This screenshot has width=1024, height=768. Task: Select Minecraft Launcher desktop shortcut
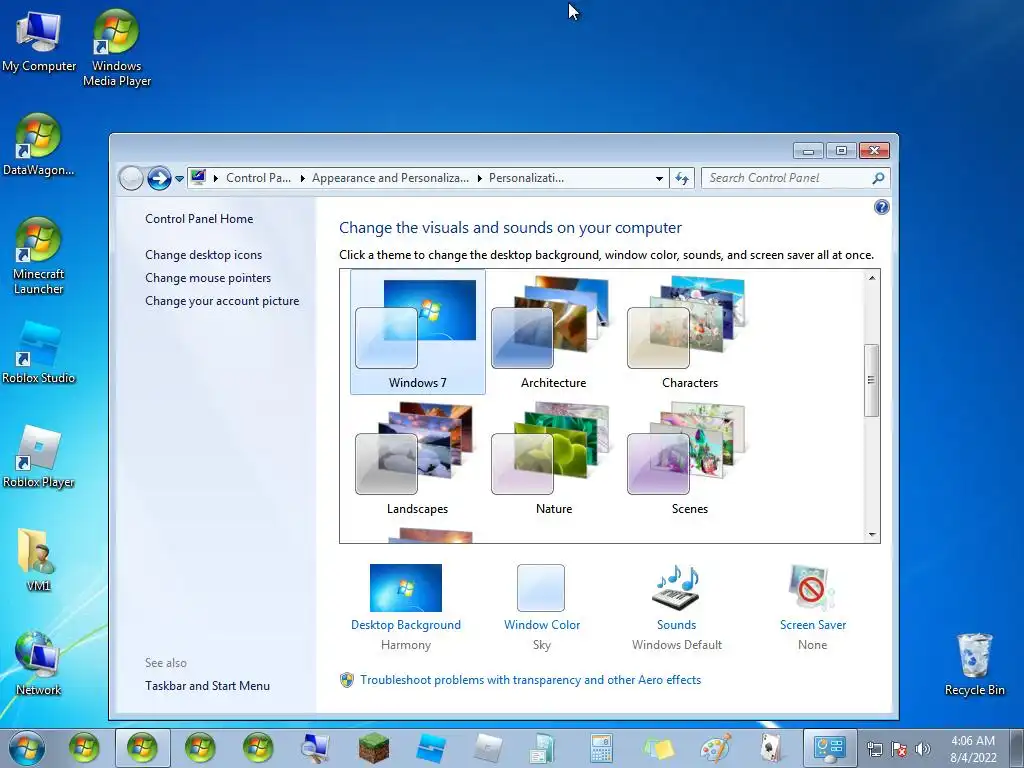click(x=38, y=256)
